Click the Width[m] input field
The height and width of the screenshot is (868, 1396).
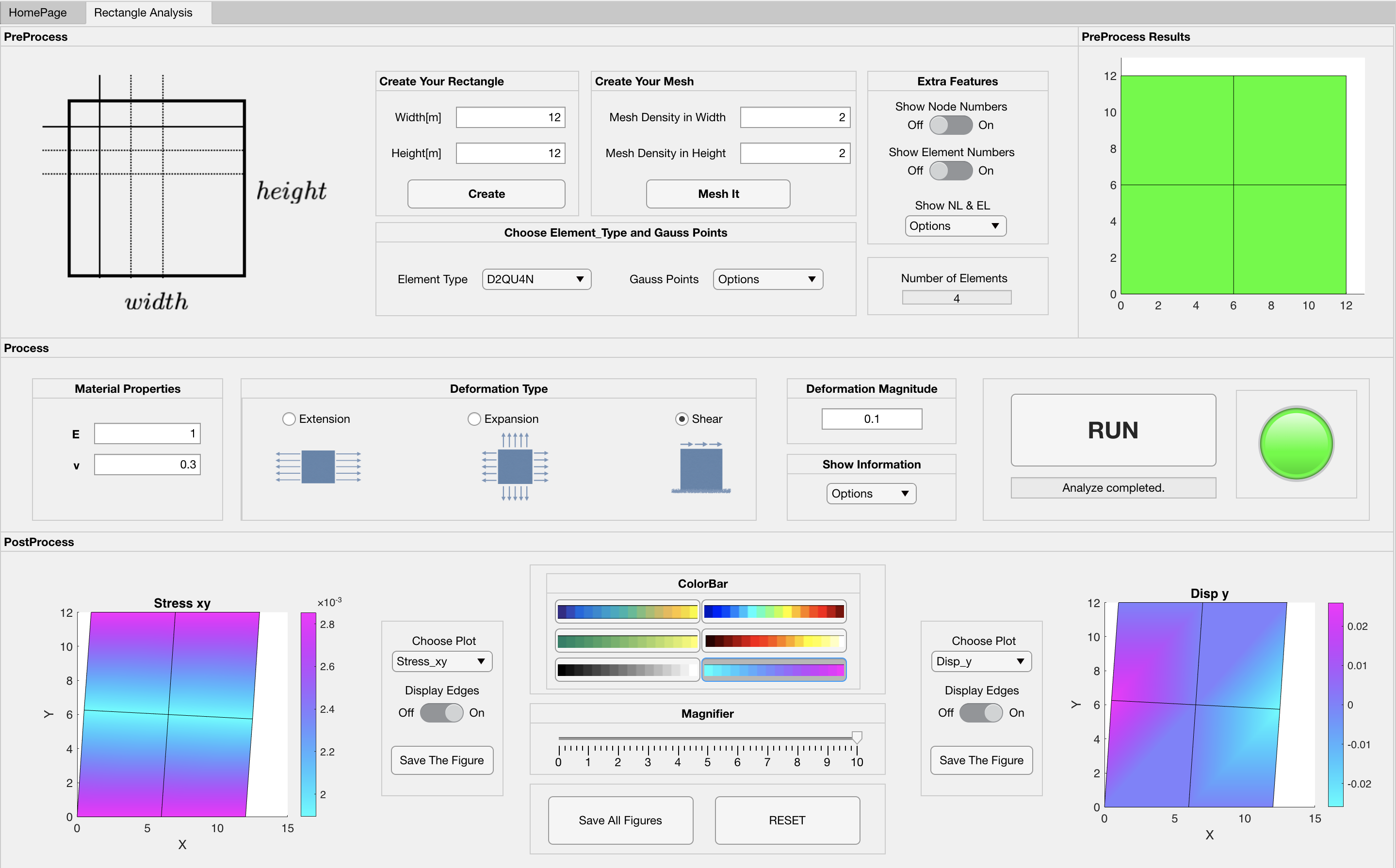click(x=510, y=117)
